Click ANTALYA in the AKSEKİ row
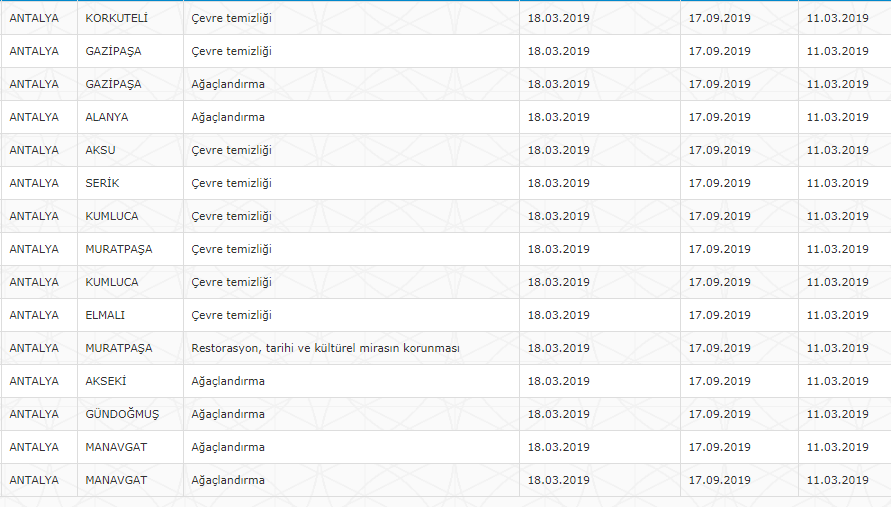Viewport: 891px width, 507px height. pyautogui.click(x=34, y=381)
